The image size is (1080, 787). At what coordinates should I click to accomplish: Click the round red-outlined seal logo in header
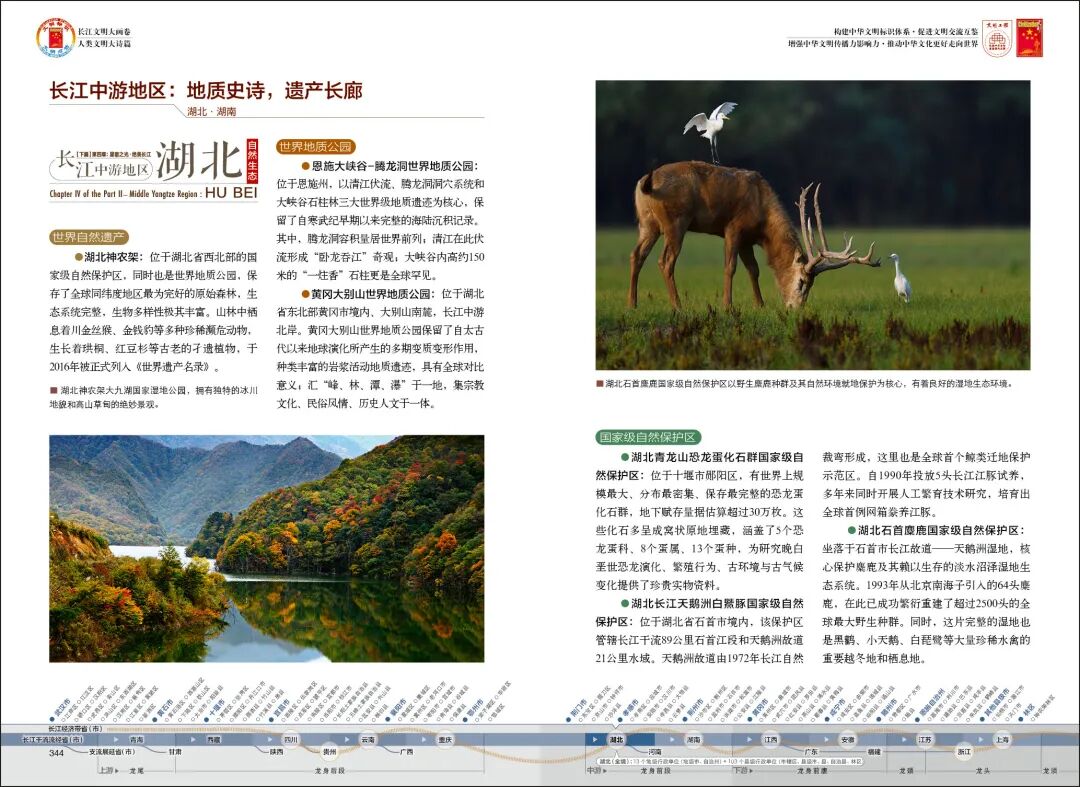pyautogui.click(x=997, y=38)
